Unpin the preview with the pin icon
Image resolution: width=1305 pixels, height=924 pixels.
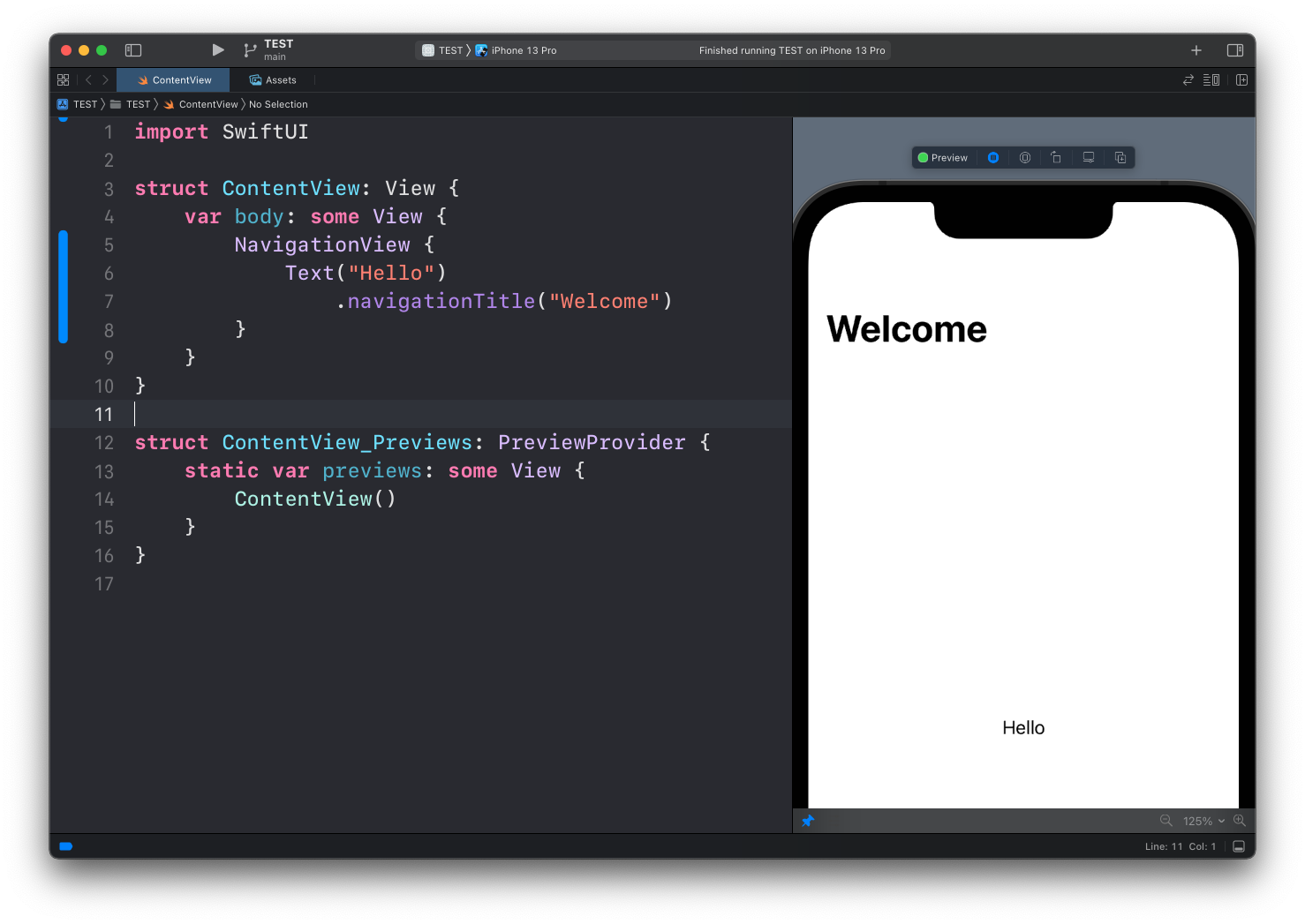[808, 821]
